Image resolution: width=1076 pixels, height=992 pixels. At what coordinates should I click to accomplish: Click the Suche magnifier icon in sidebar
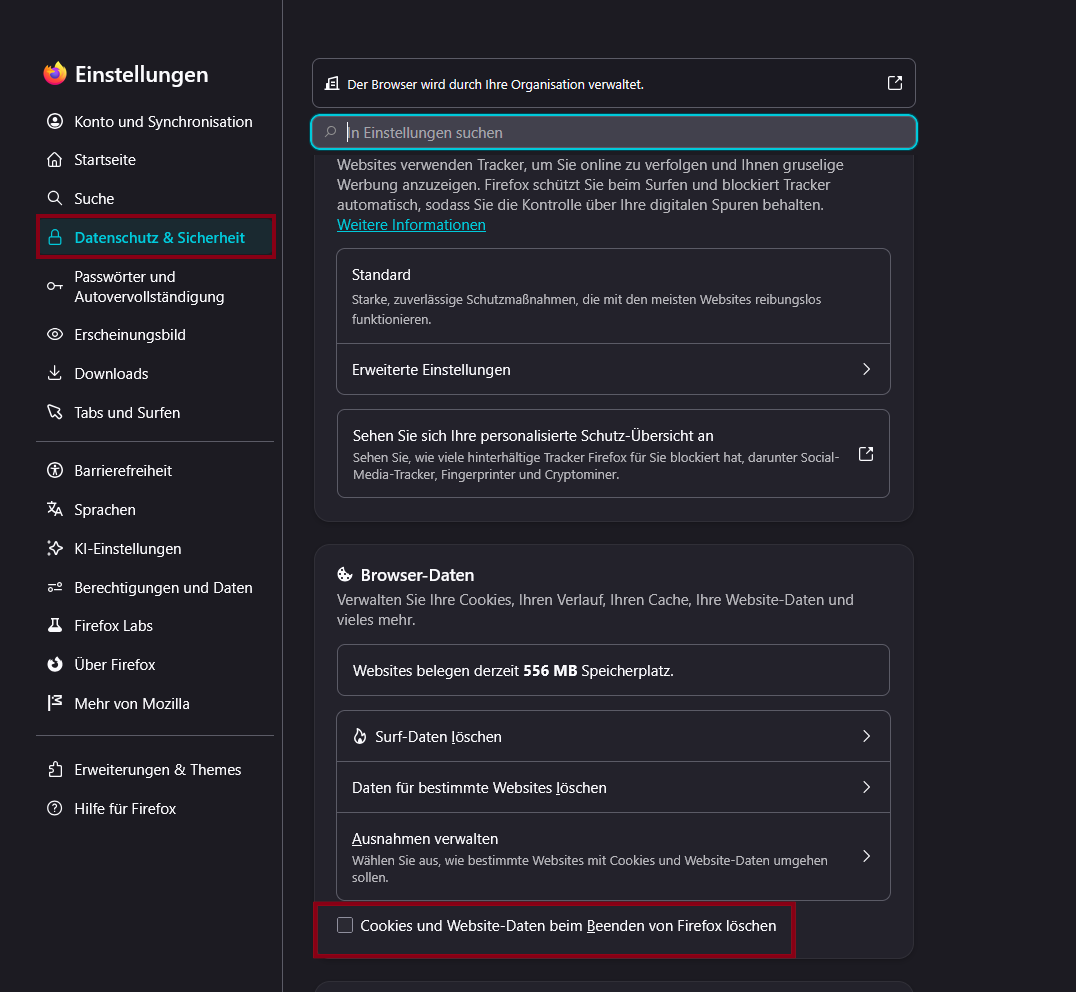click(x=55, y=198)
